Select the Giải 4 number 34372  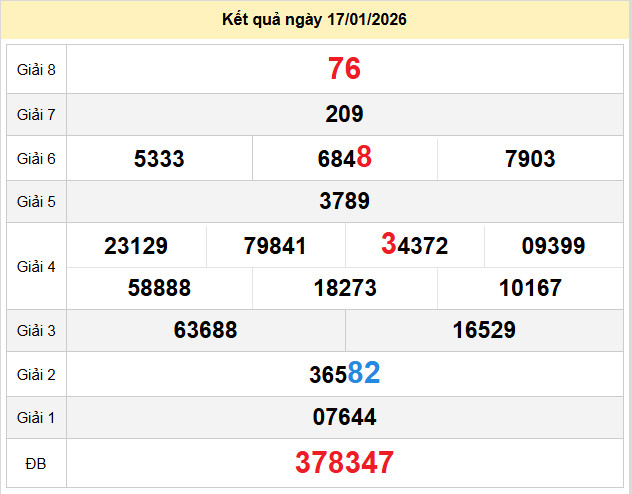coord(414,246)
